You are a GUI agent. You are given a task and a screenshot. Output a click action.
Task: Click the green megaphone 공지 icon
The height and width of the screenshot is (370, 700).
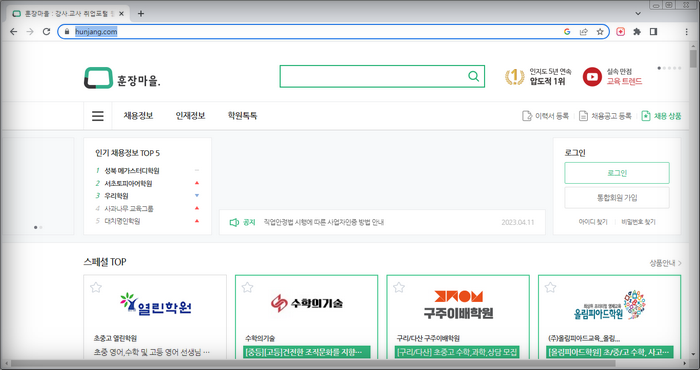pyautogui.click(x=234, y=222)
